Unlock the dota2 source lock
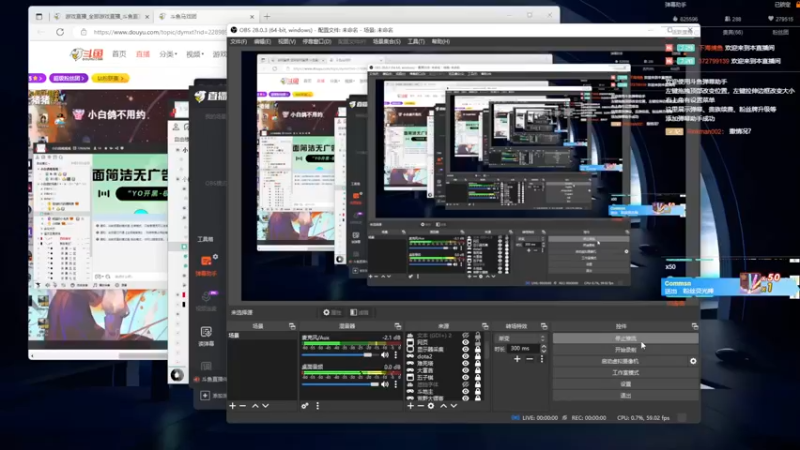 tap(478, 357)
